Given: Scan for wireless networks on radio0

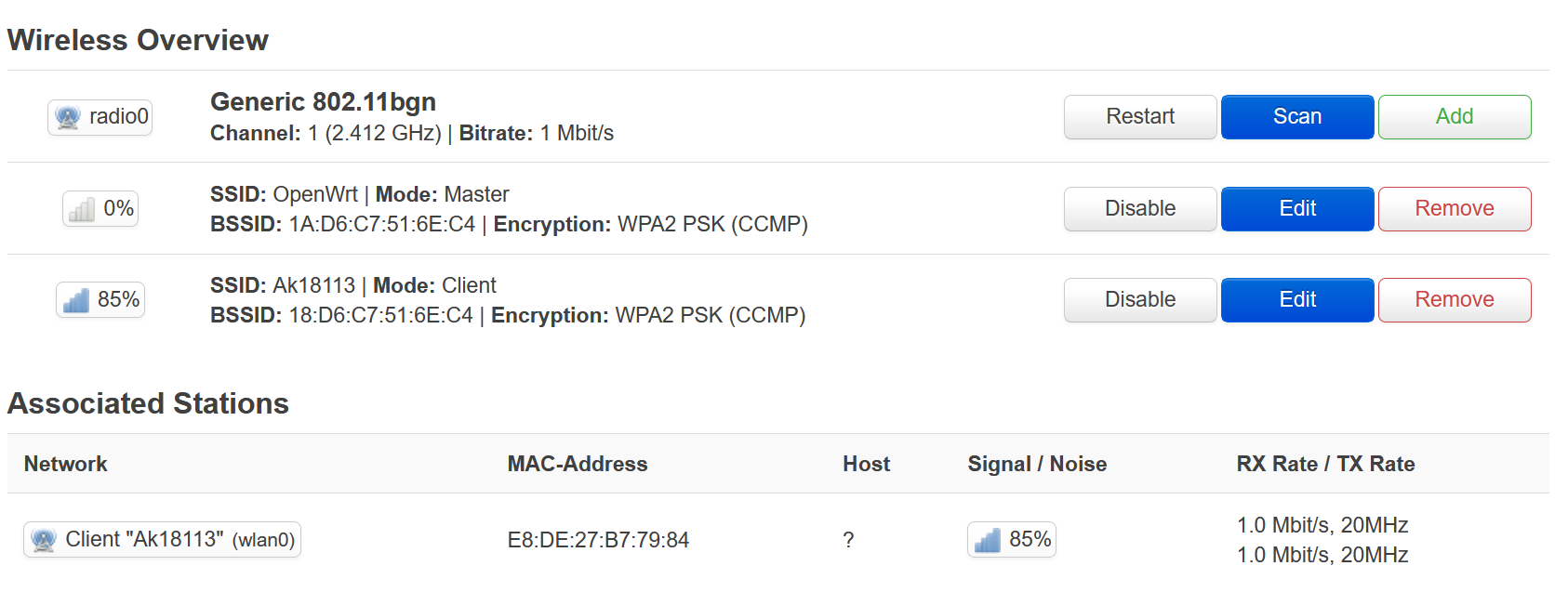Looking at the screenshot, I should click(1297, 117).
